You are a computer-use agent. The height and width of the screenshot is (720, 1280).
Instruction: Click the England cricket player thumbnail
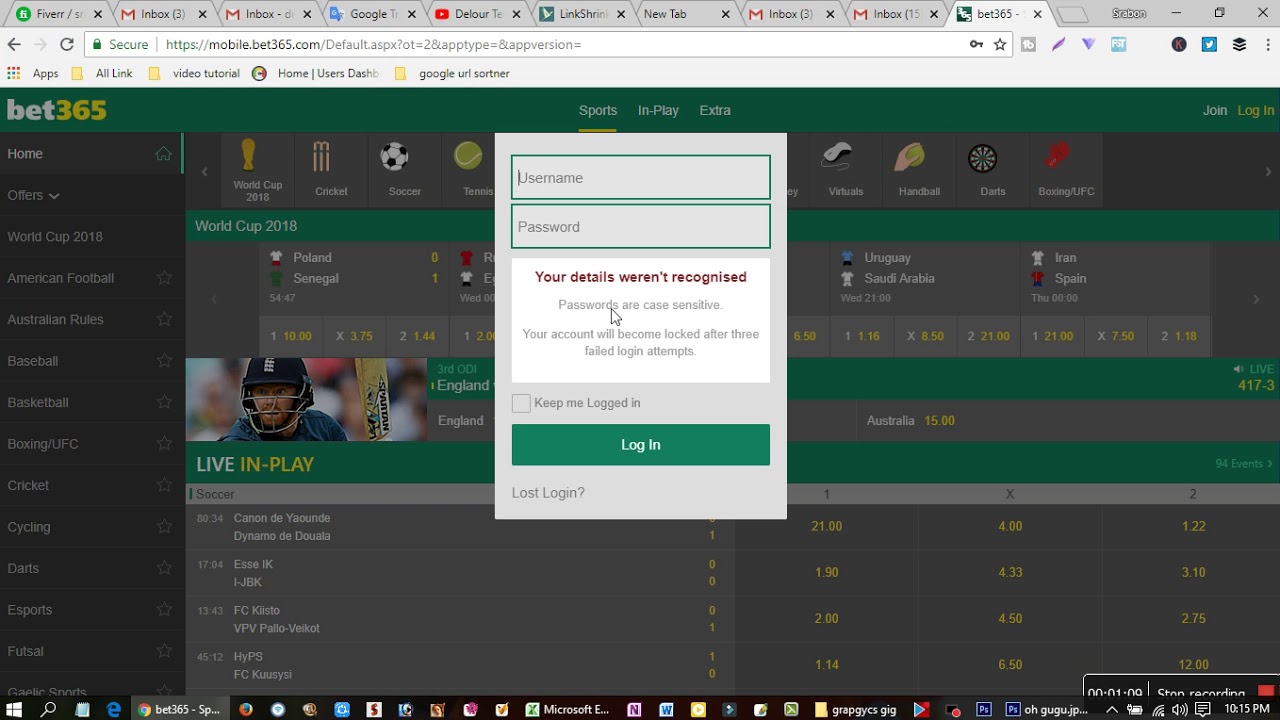(306, 400)
